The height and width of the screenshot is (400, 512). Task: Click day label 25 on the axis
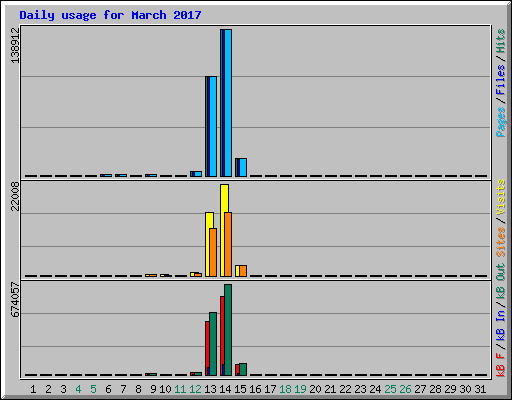(x=390, y=389)
